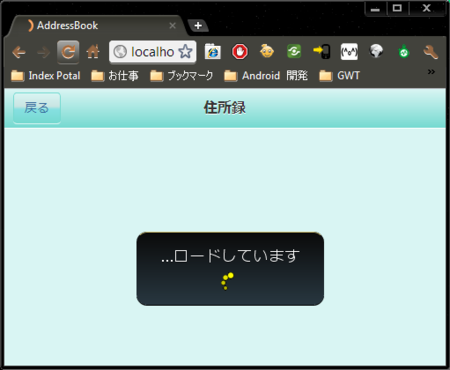Open the ブックマーク bookmark folder
Viewport: 450px width, 370px height.
181,76
